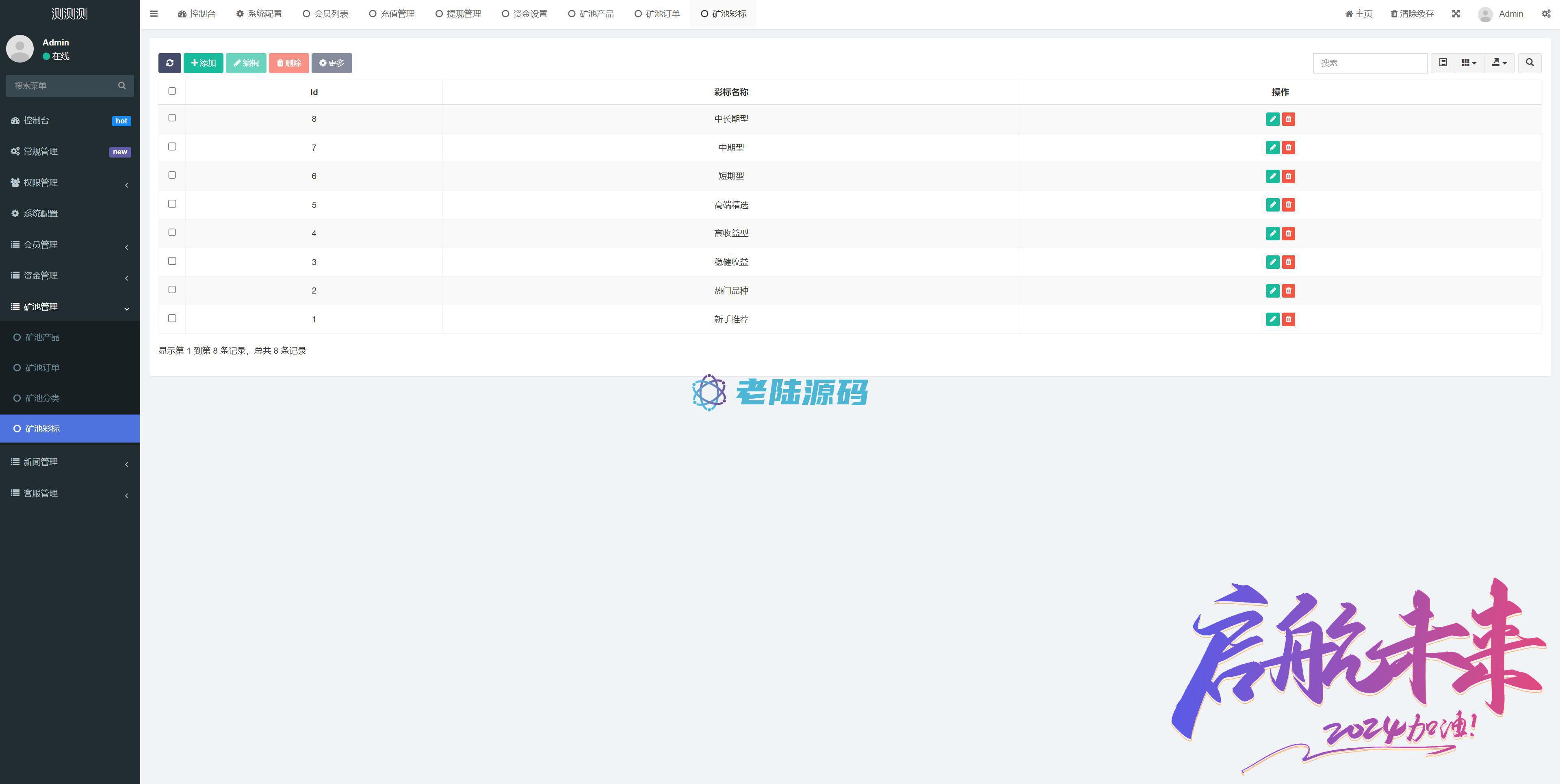Check the checkbox for row Id 1
The image size is (1560, 784).
pos(172,318)
